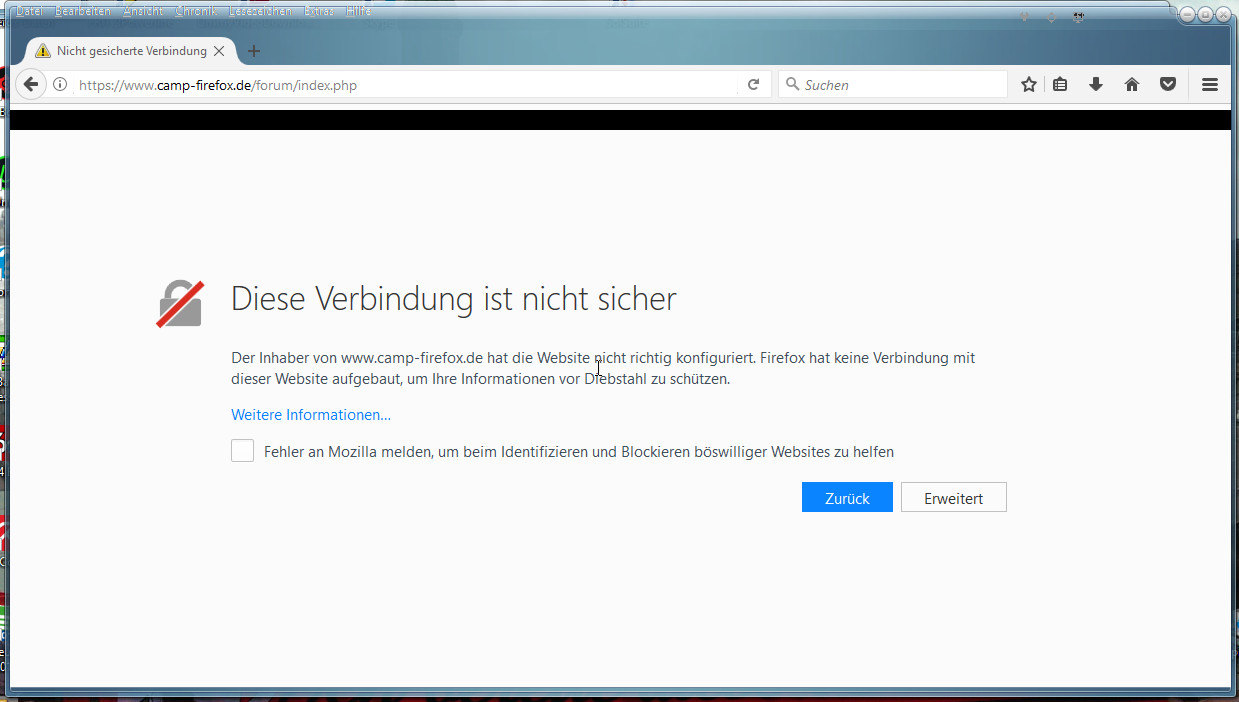Screen dimensions: 1239x702
Task: Open site information via the info icon
Action: coord(60,85)
